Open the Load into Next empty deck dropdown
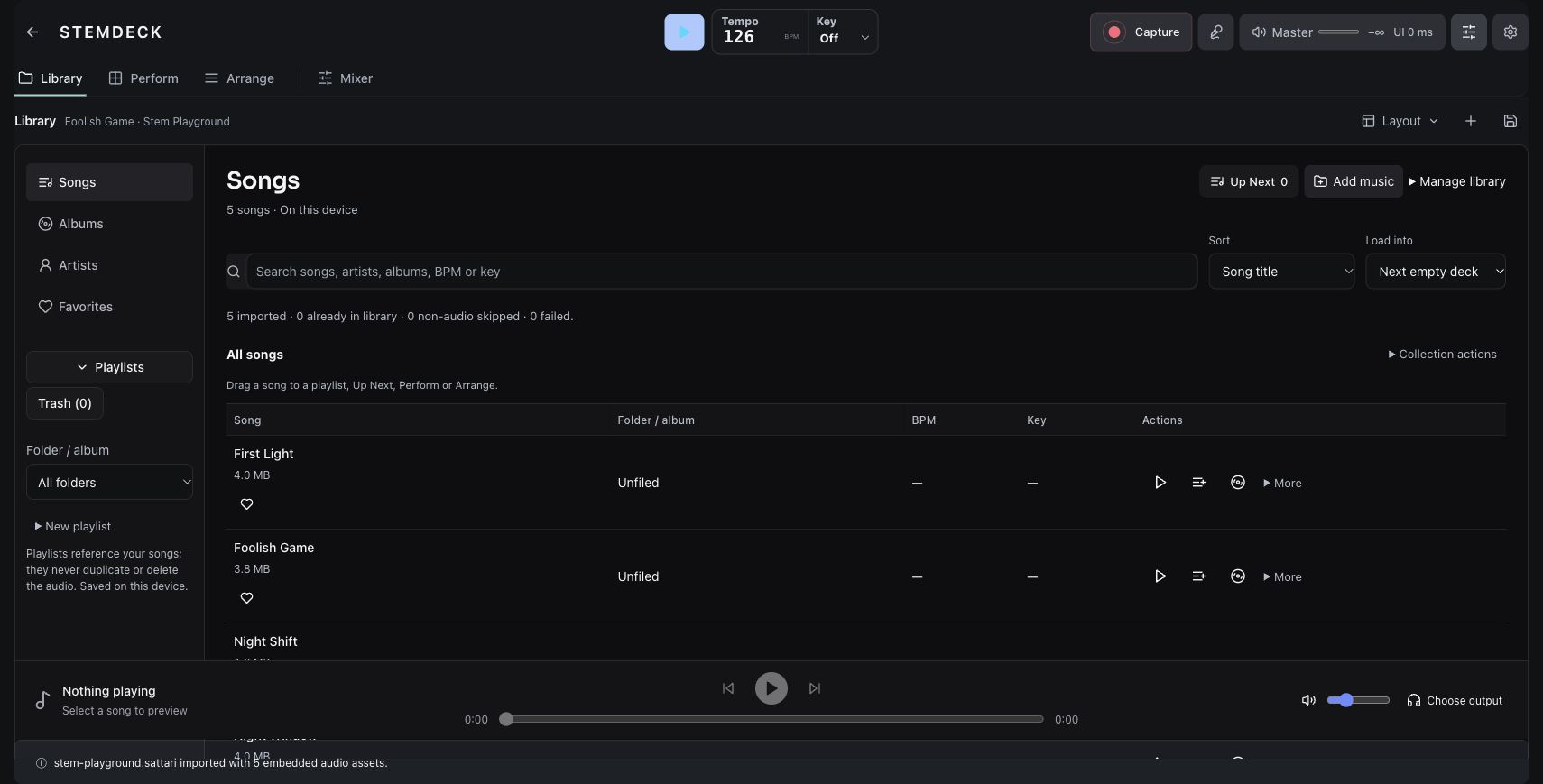 pos(1435,272)
